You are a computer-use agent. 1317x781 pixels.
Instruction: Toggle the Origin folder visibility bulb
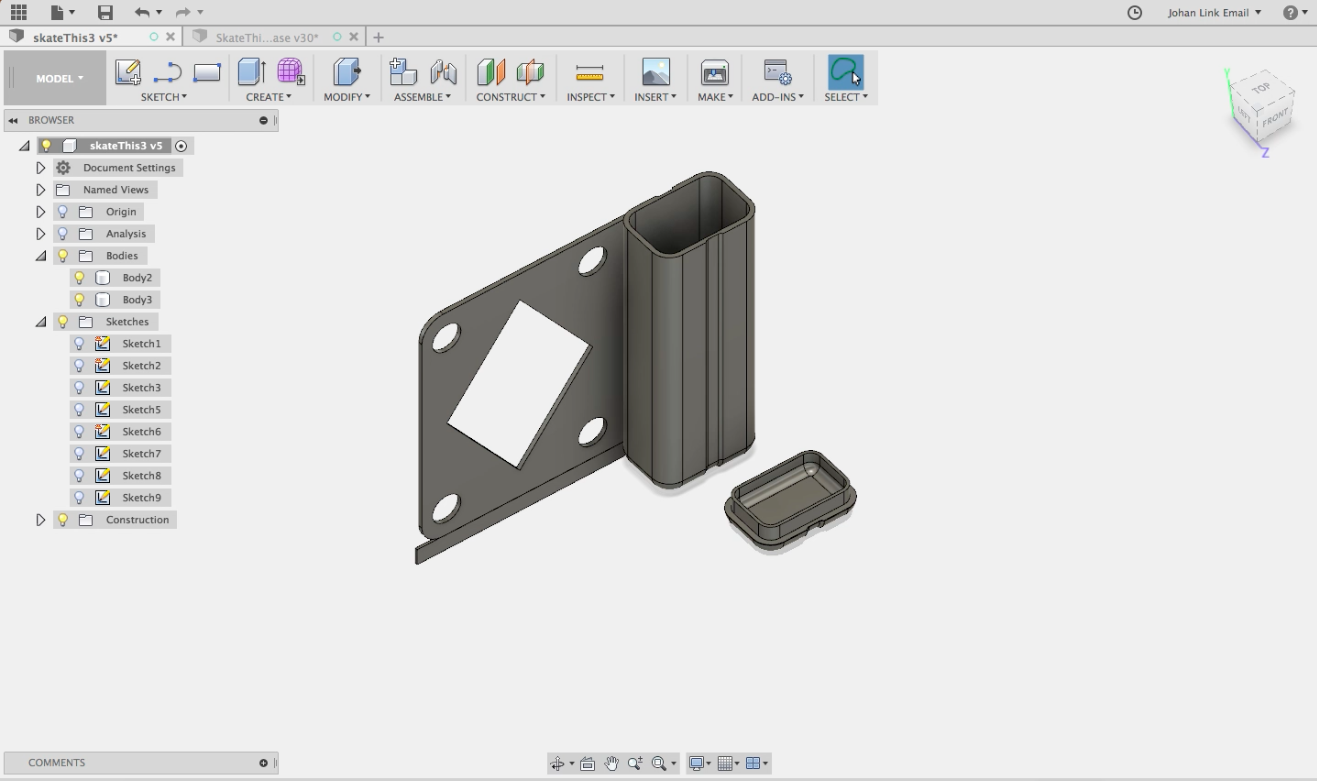[63, 212]
